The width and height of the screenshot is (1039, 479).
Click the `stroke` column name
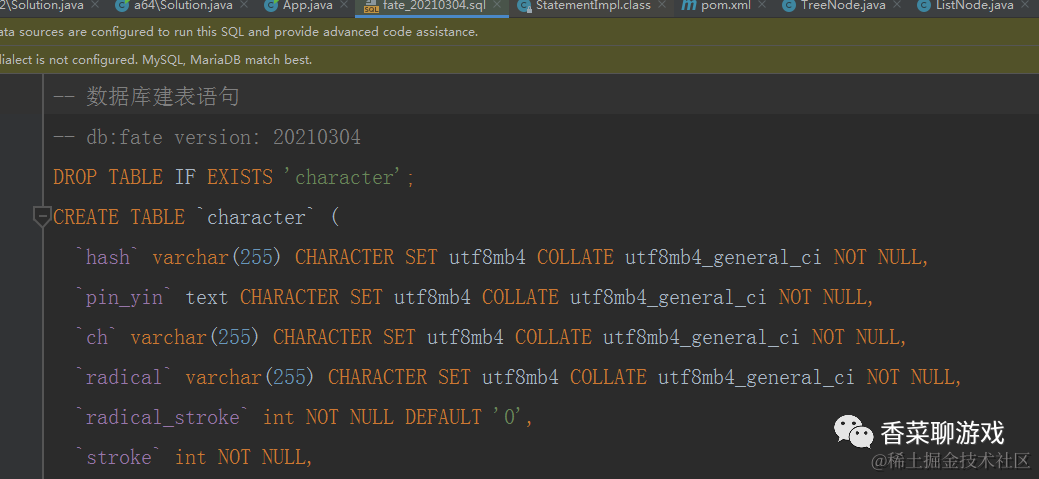119,457
